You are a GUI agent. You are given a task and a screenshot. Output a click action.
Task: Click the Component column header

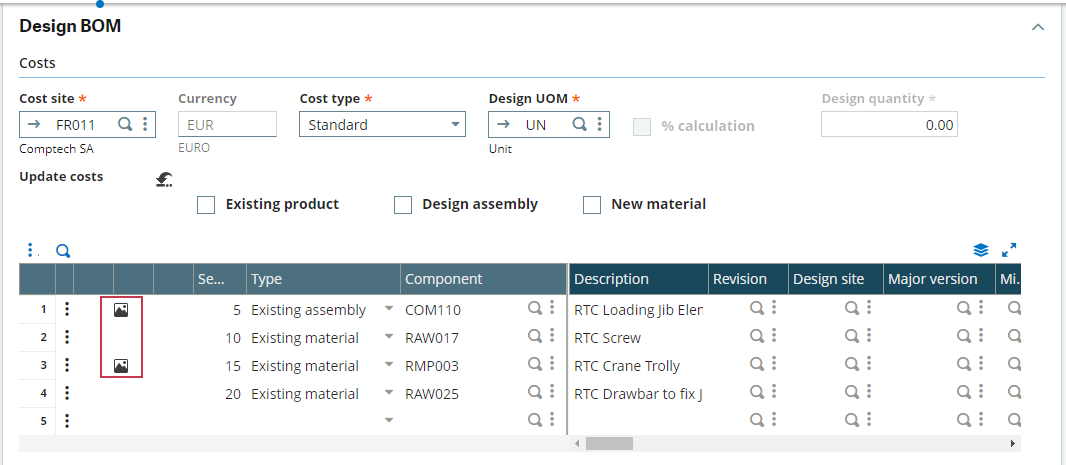(483, 279)
